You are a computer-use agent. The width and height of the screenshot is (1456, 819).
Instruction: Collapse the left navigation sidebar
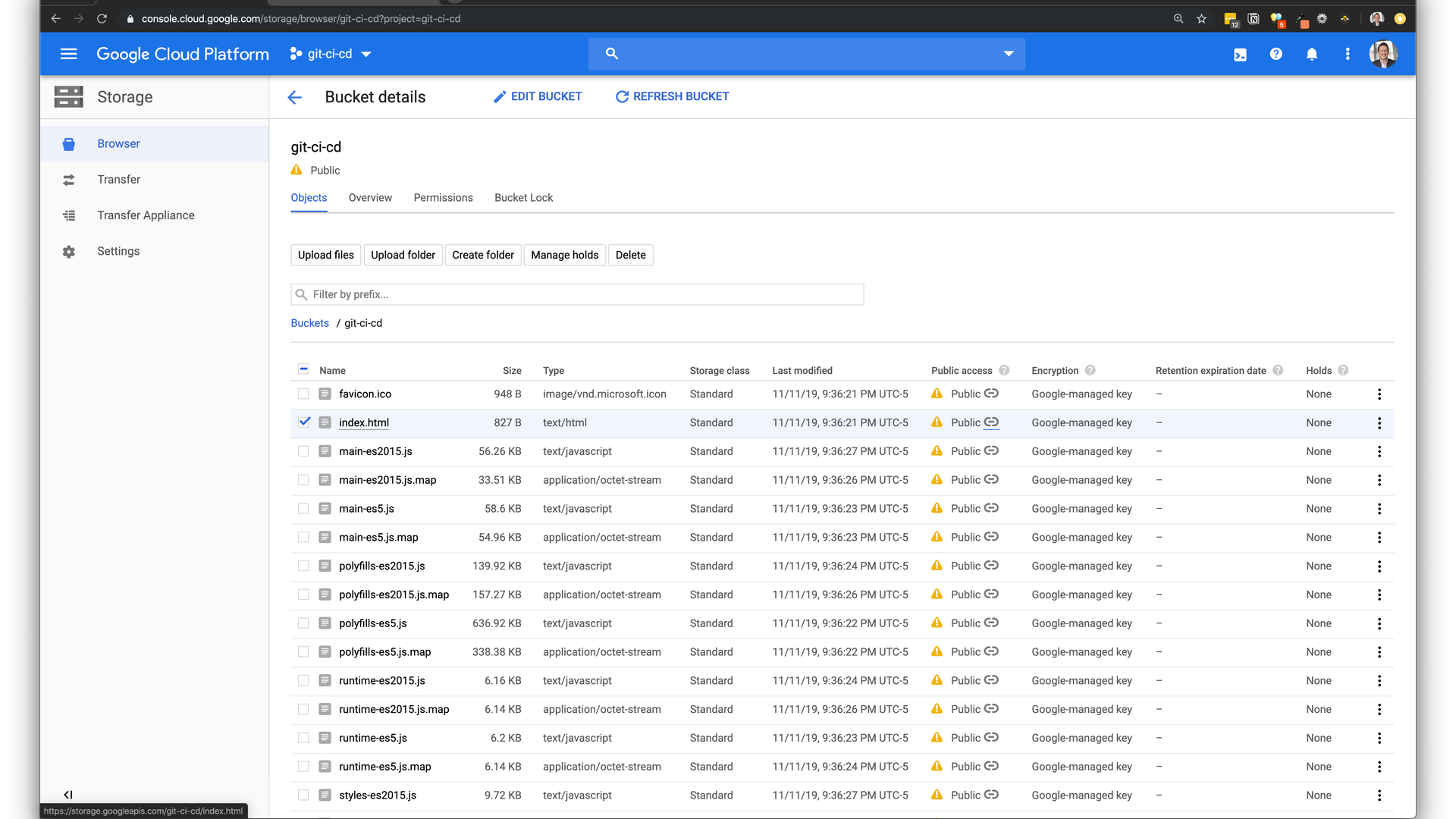tap(68, 795)
